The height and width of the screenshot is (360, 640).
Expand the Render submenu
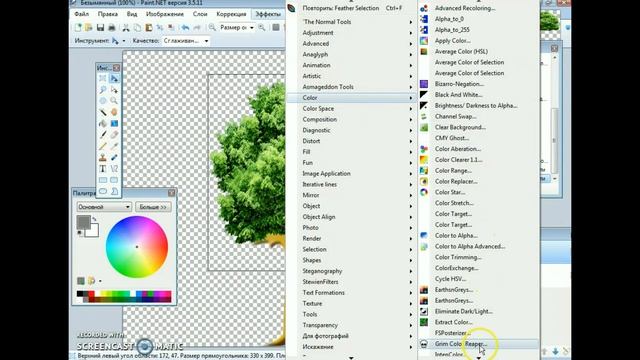tap(351, 238)
